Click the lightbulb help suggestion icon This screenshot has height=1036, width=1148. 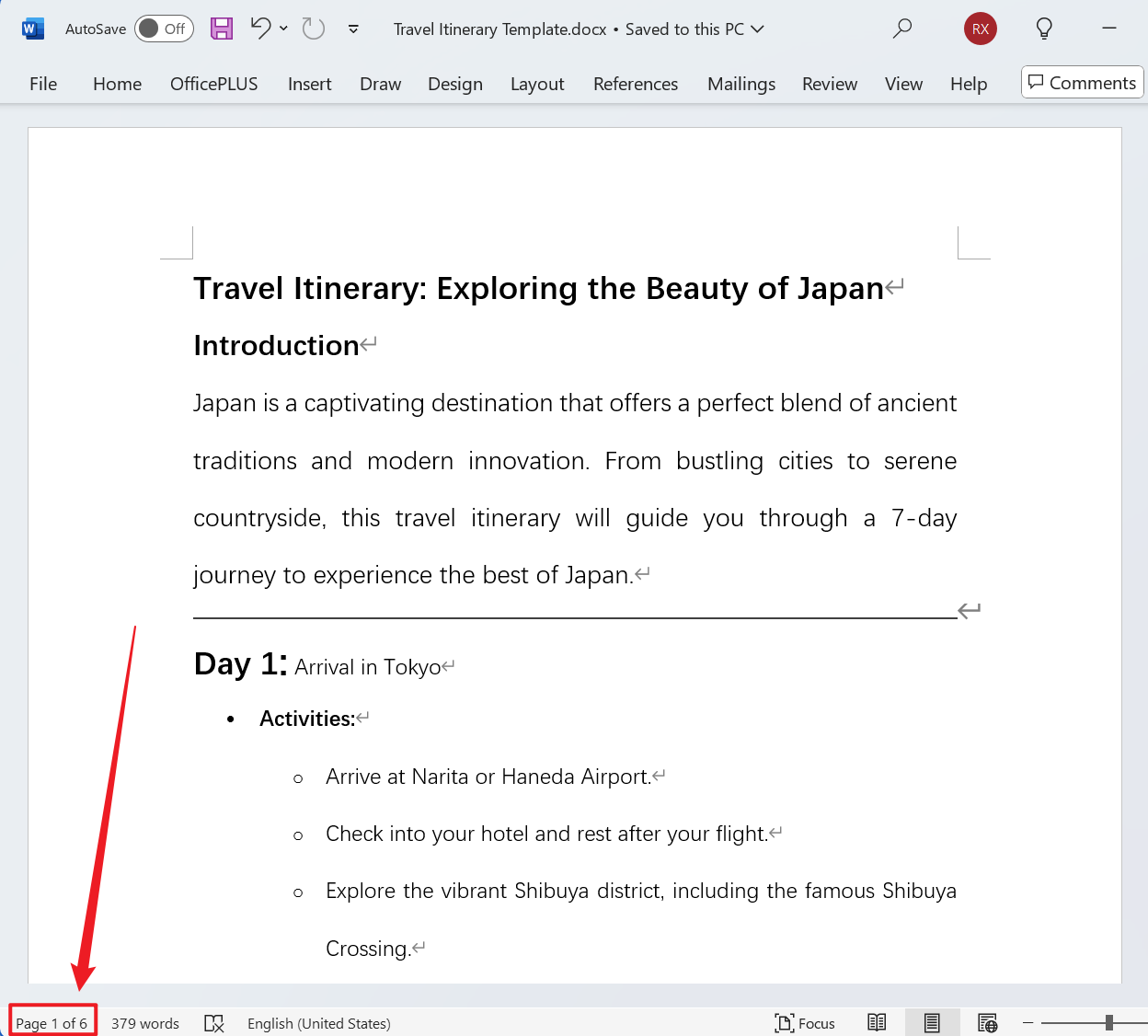click(1044, 29)
